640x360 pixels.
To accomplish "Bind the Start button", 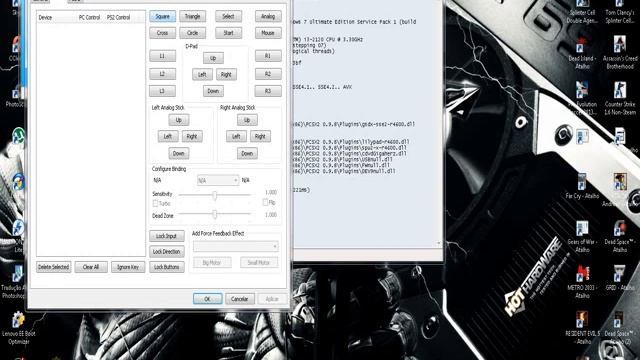I will coord(229,33).
